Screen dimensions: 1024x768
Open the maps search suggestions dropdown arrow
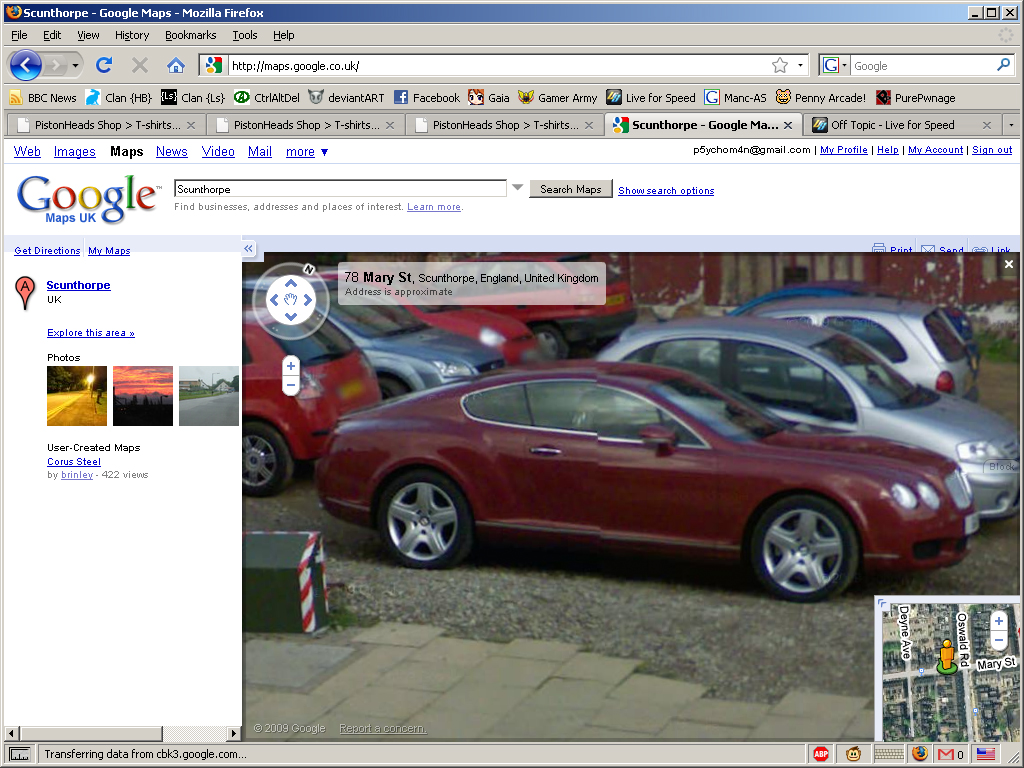pyautogui.click(x=517, y=187)
